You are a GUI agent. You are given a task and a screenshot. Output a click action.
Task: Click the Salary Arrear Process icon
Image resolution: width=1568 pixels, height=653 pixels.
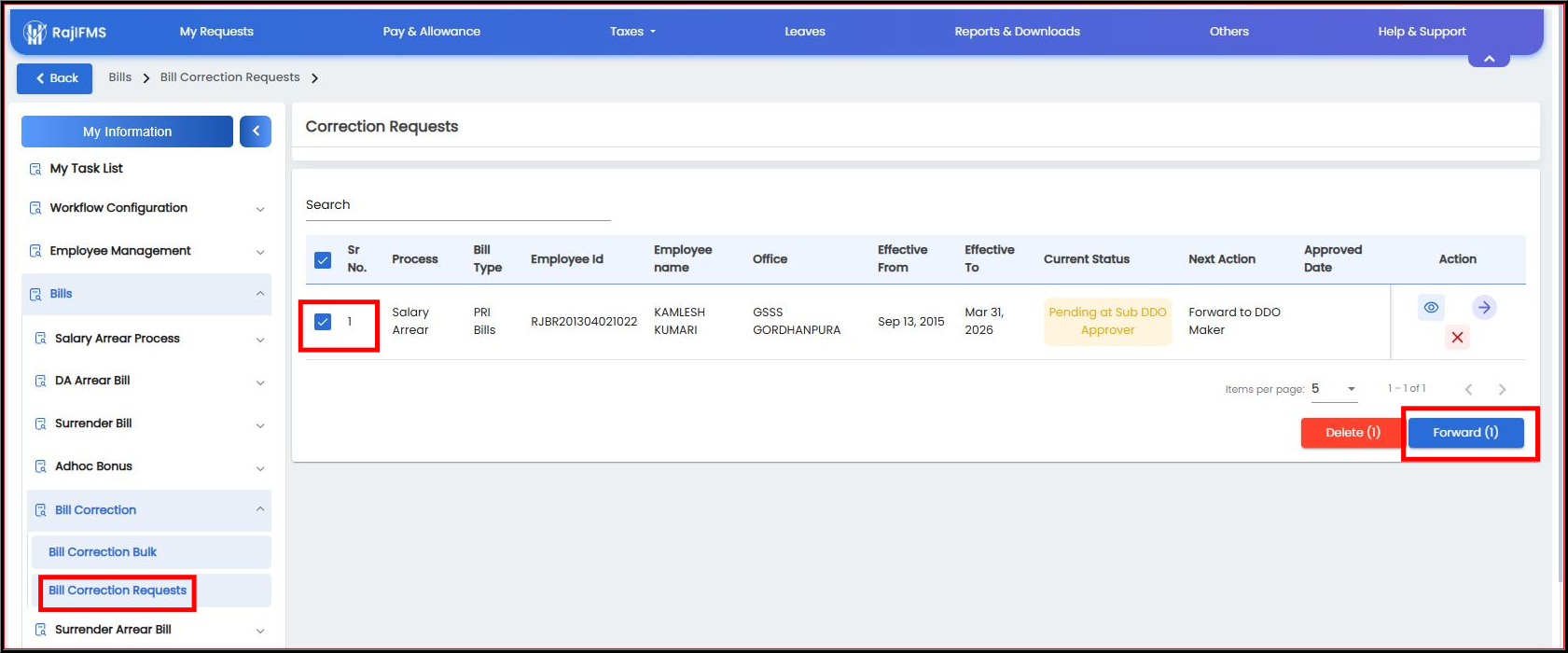tap(40, 339)
